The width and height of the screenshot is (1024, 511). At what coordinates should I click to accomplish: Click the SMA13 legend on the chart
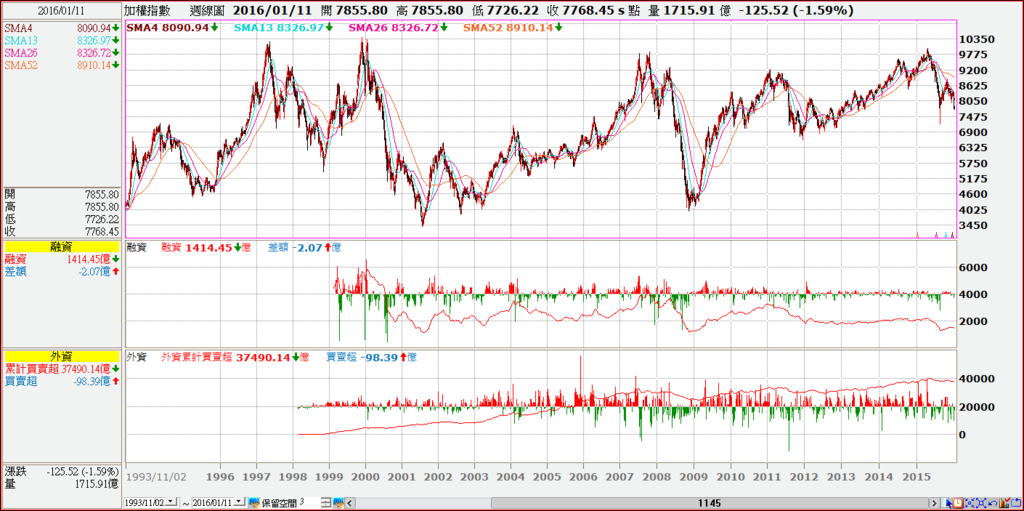pos(283,27)
